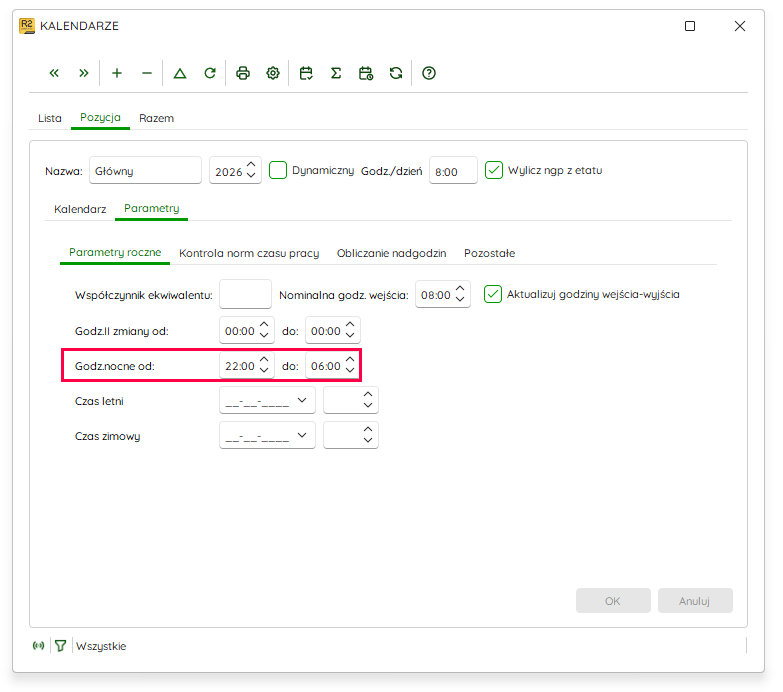Select the Parametry sub-tab
Screen dimensions: 783x692
pyautogui.click(x=151, y=209)
